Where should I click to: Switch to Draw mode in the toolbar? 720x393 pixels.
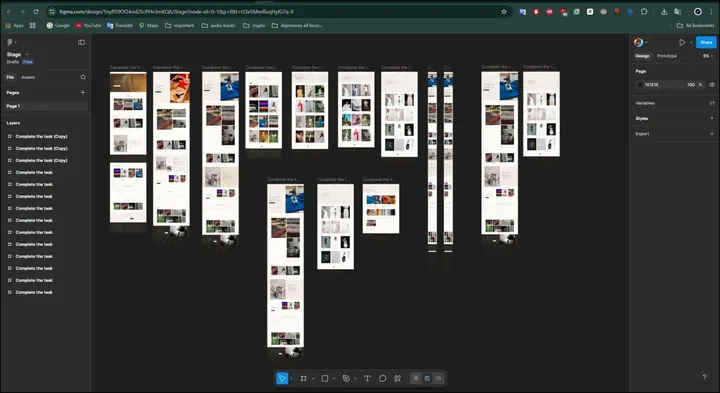416,378
